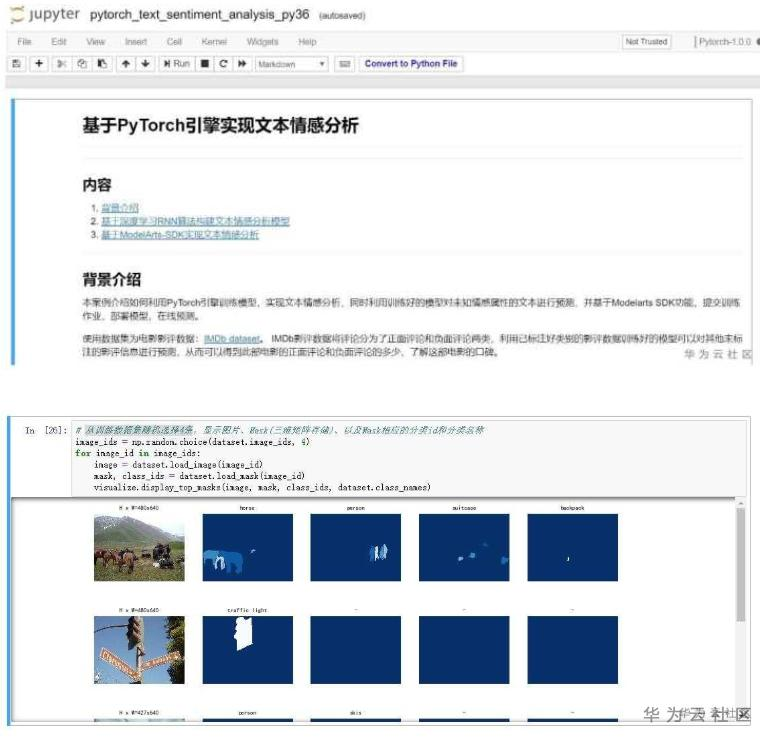Paste cells below icon
The width and height of the screenshot is (764, 740).
click(102, 64)
